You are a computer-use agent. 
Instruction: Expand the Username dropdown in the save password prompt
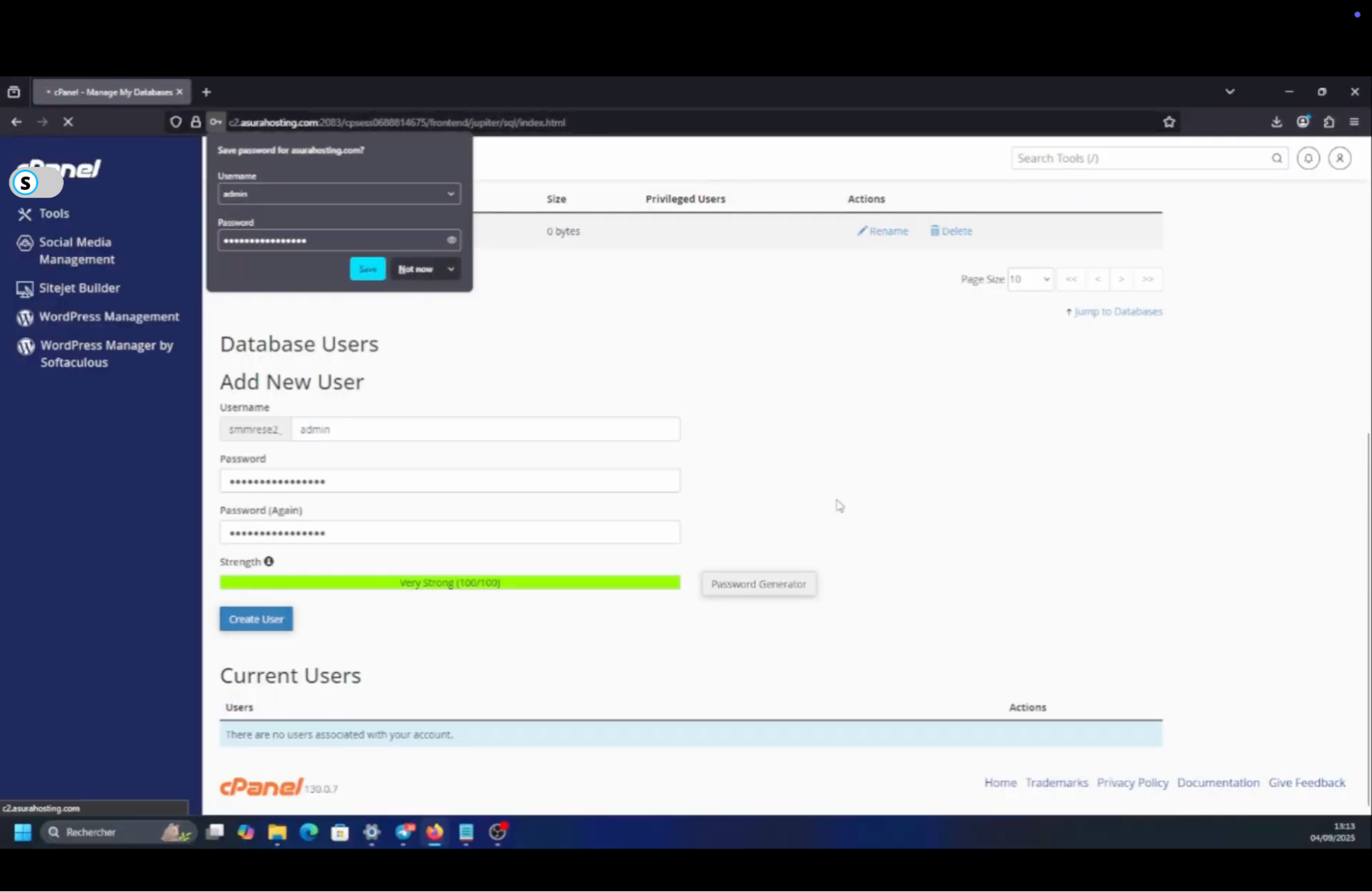(451, 194)
